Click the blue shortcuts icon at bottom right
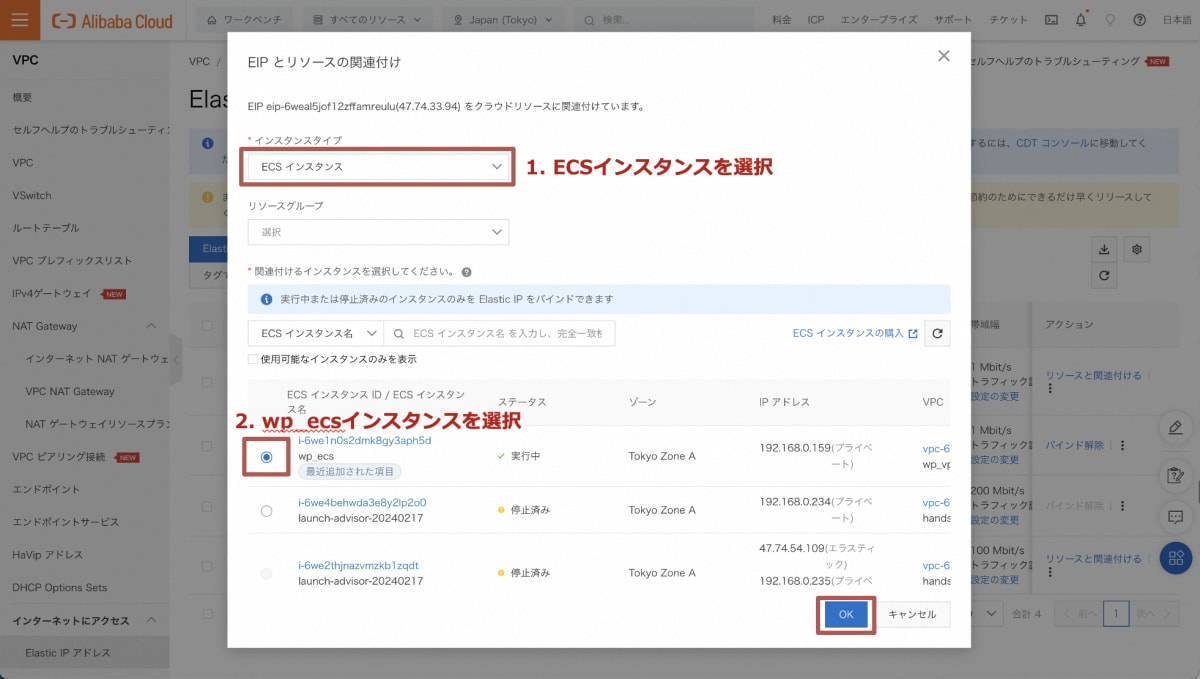1200x679 pixels. [x=1176, y=557]
